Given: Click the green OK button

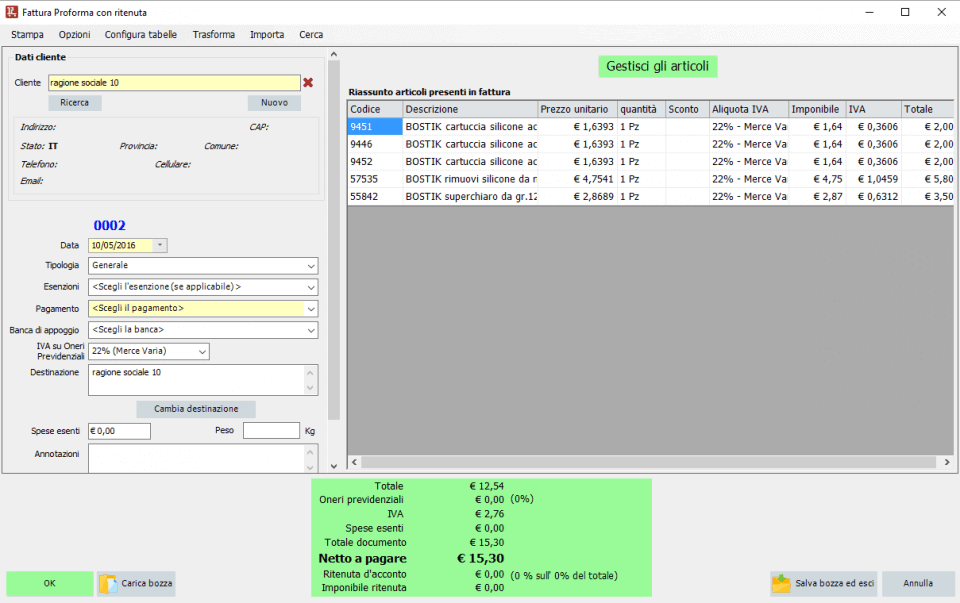Looking at the screenshot, I should tap(49, 583).
